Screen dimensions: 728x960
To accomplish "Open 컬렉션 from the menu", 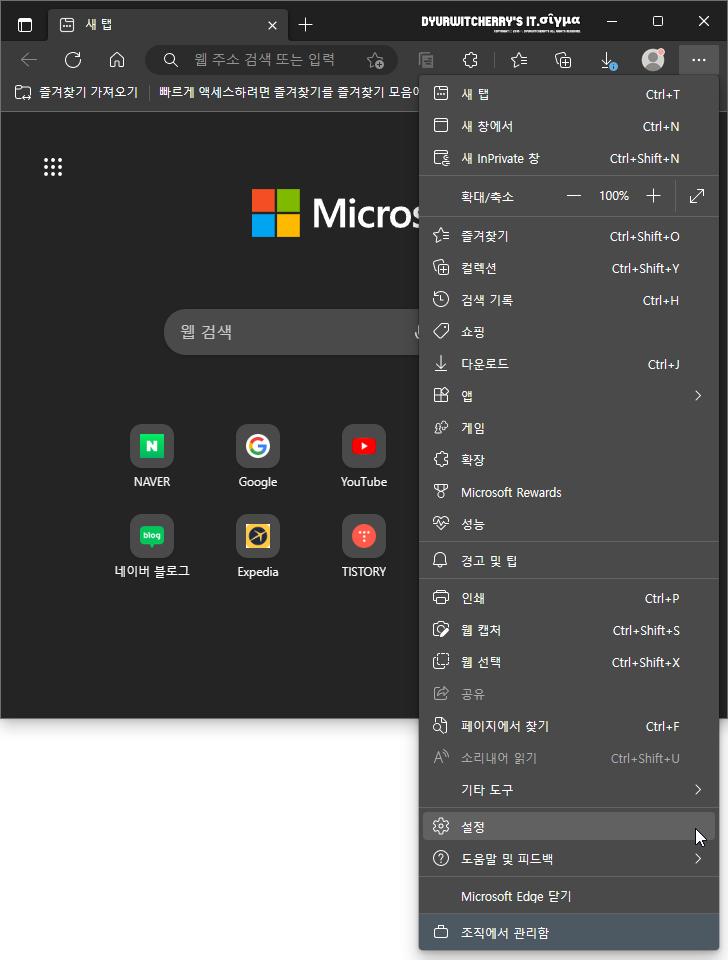I will click(569, 268).
